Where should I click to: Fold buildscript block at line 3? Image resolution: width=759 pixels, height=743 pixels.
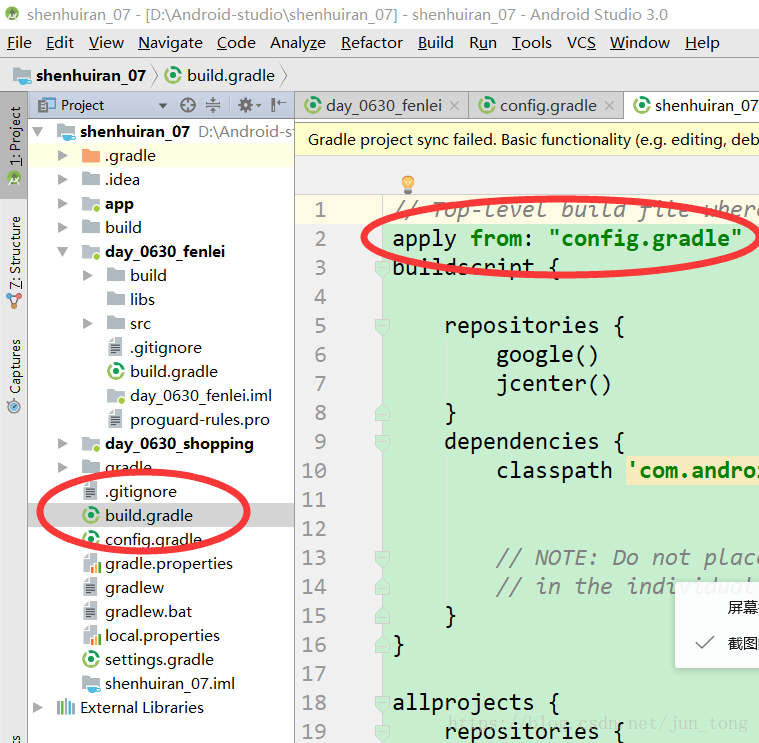pos(382,268)
